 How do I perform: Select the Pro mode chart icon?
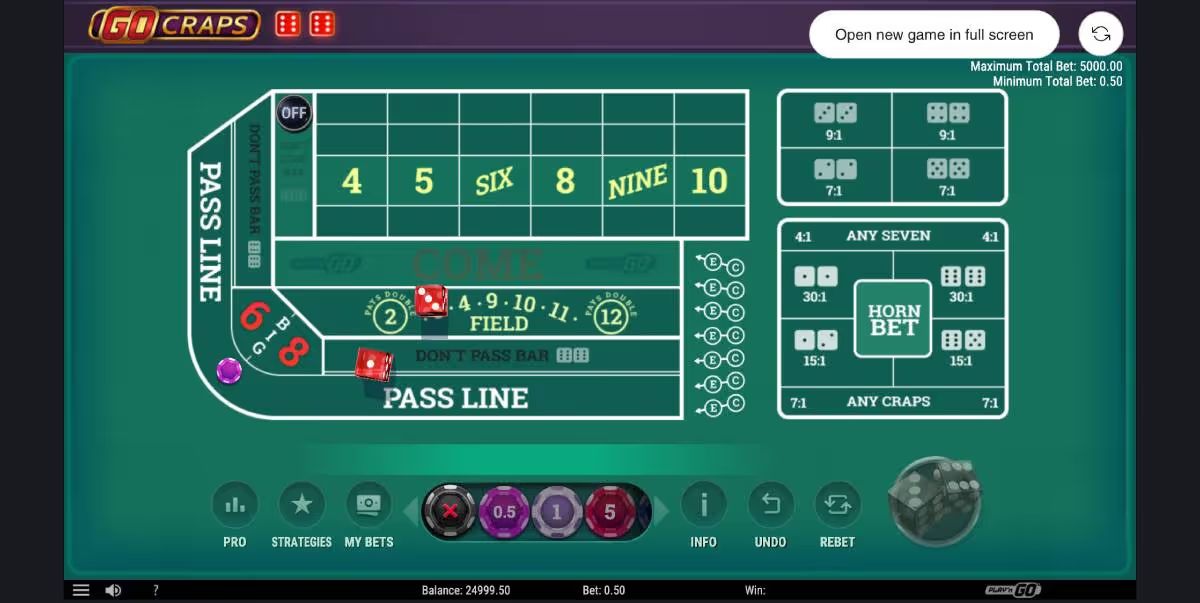(x=234, y=505)
